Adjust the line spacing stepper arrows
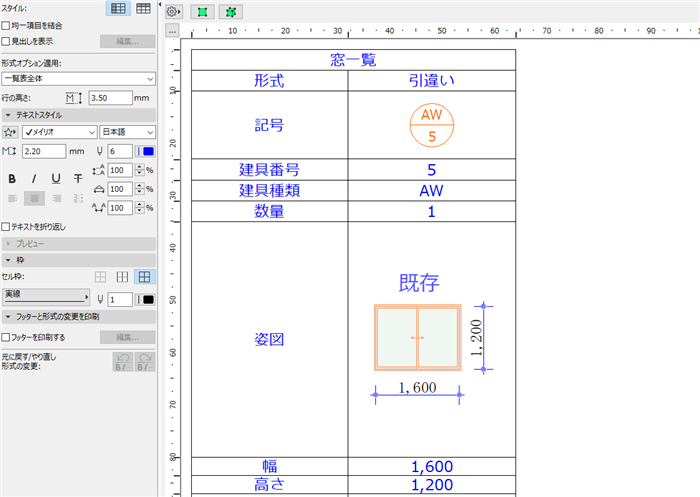The width and height of the screenshot is (700, 497). pyautogui.click(x=140, y=171)
